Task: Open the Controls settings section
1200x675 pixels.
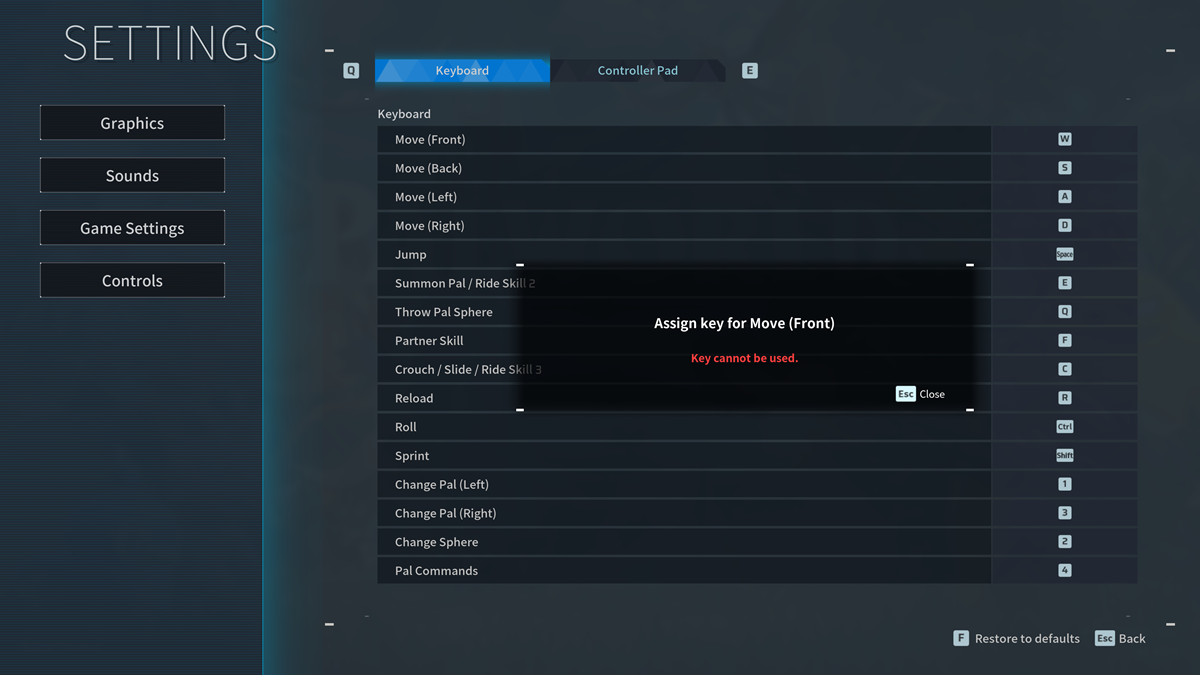Action: tap(132, 279)
